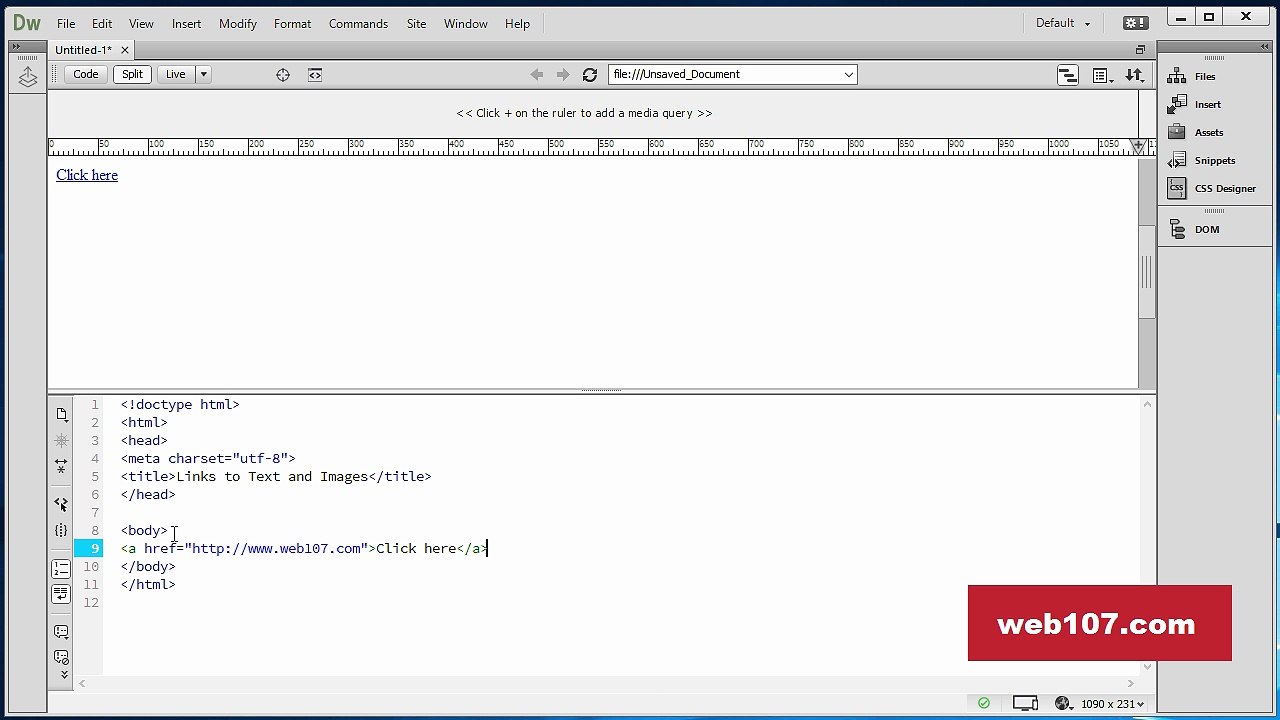
Task: Open the DOM panel icon
Action: click(1177, 229)
